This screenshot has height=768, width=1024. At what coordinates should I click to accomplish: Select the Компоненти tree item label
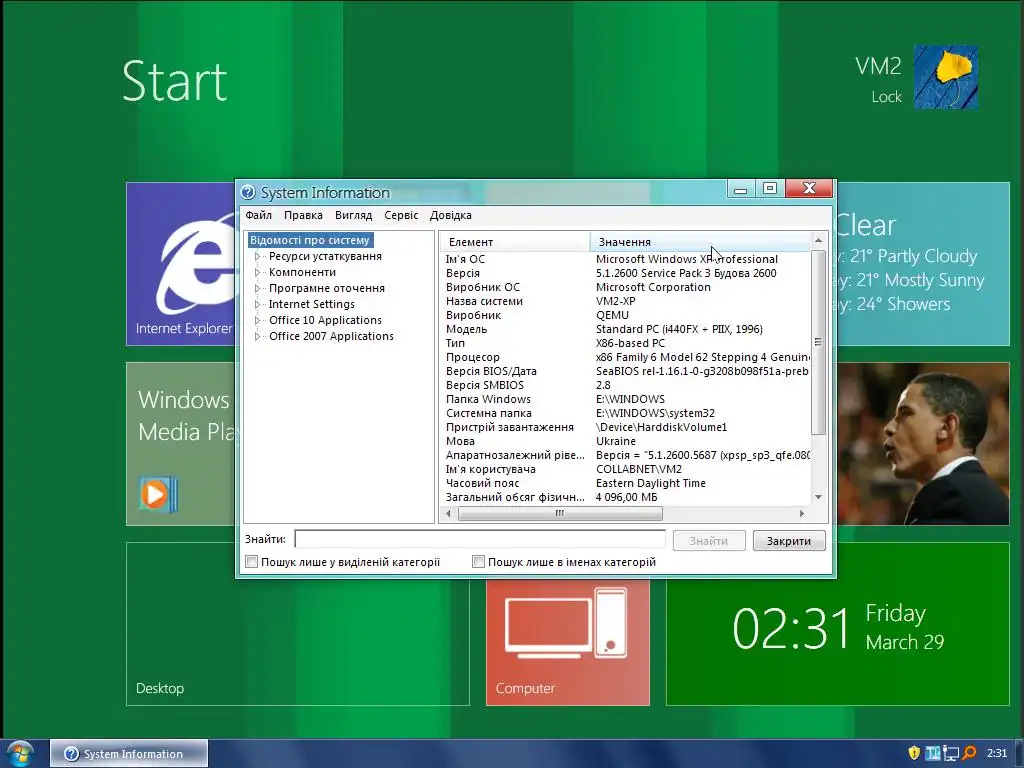click(x=302, y=272)
